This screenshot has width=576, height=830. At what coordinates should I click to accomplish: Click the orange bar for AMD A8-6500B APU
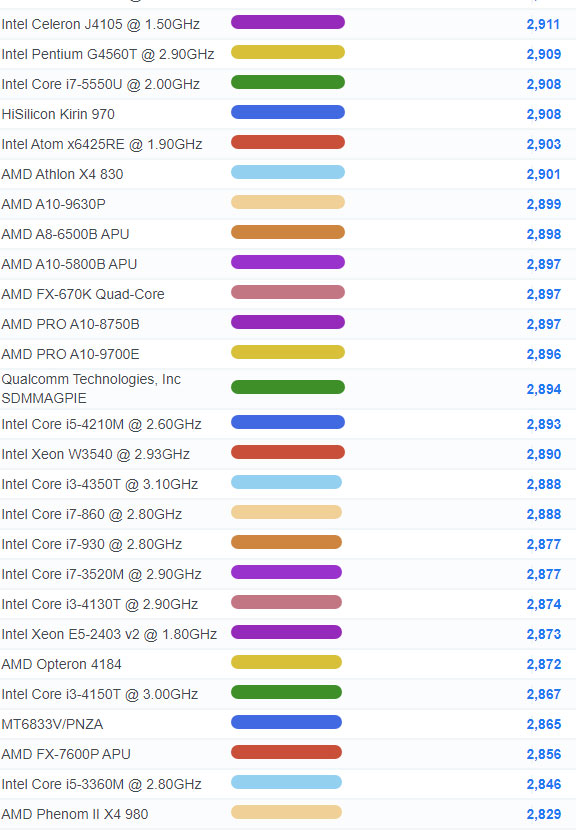pos(288,232)
